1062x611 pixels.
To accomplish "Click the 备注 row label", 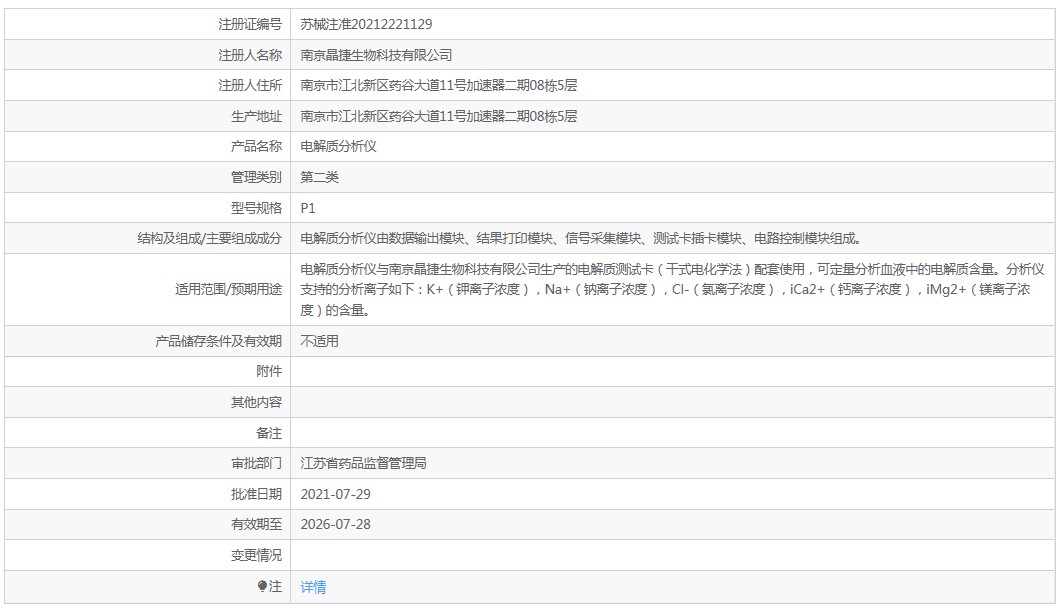I will 269,433.
